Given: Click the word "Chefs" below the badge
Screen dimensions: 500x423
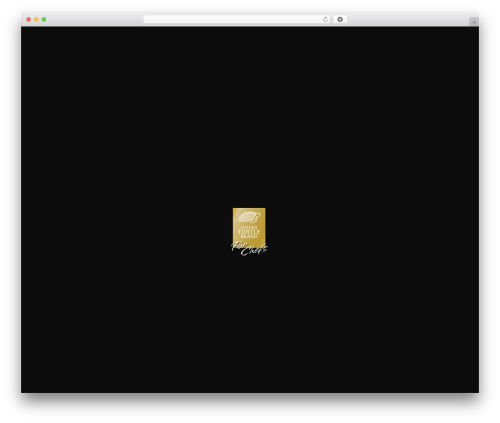Looking at the screenshot, I should pyautogui.click(x=254, y=250).
